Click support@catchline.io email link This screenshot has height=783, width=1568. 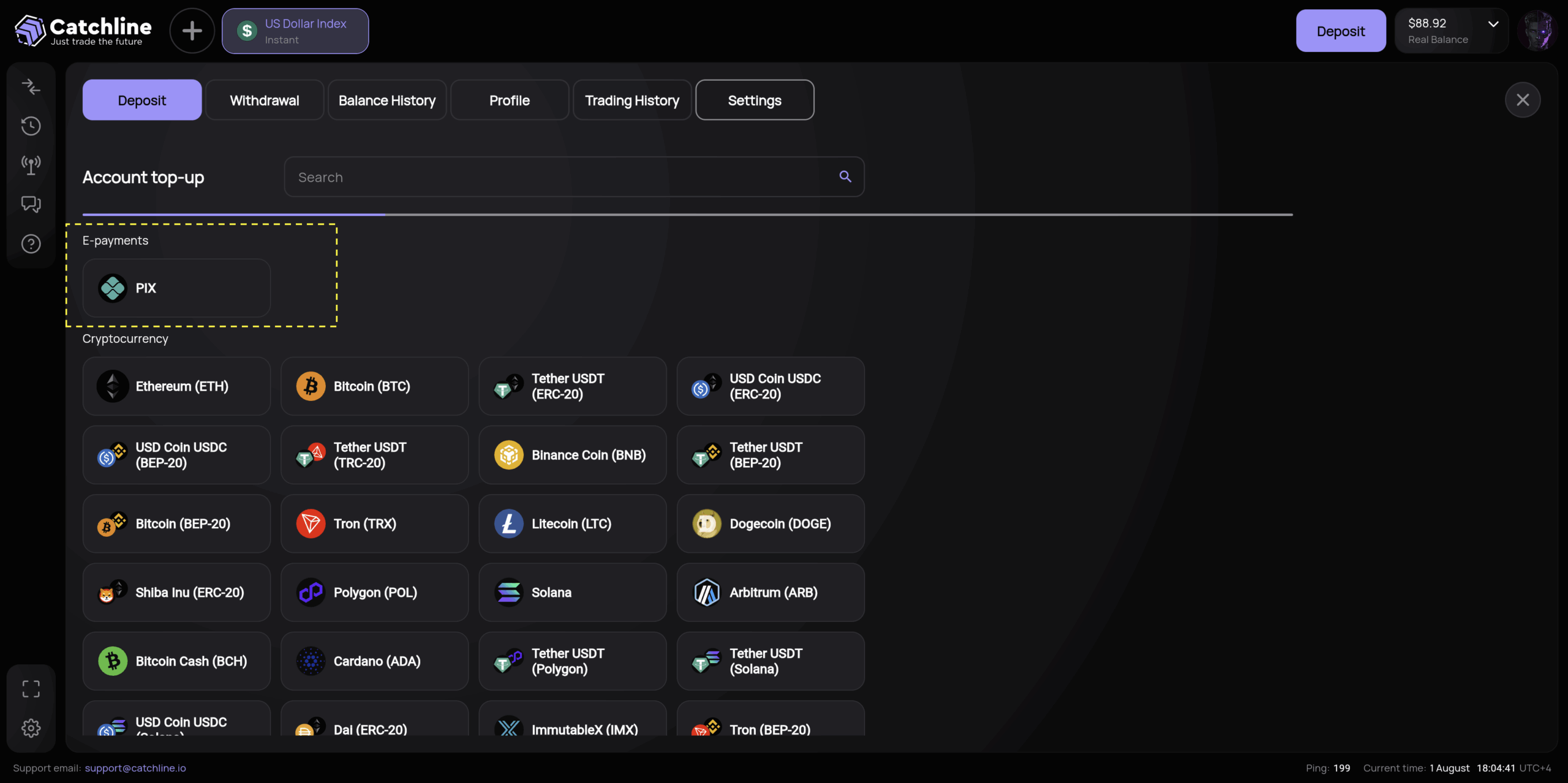[x=135, y=768]
